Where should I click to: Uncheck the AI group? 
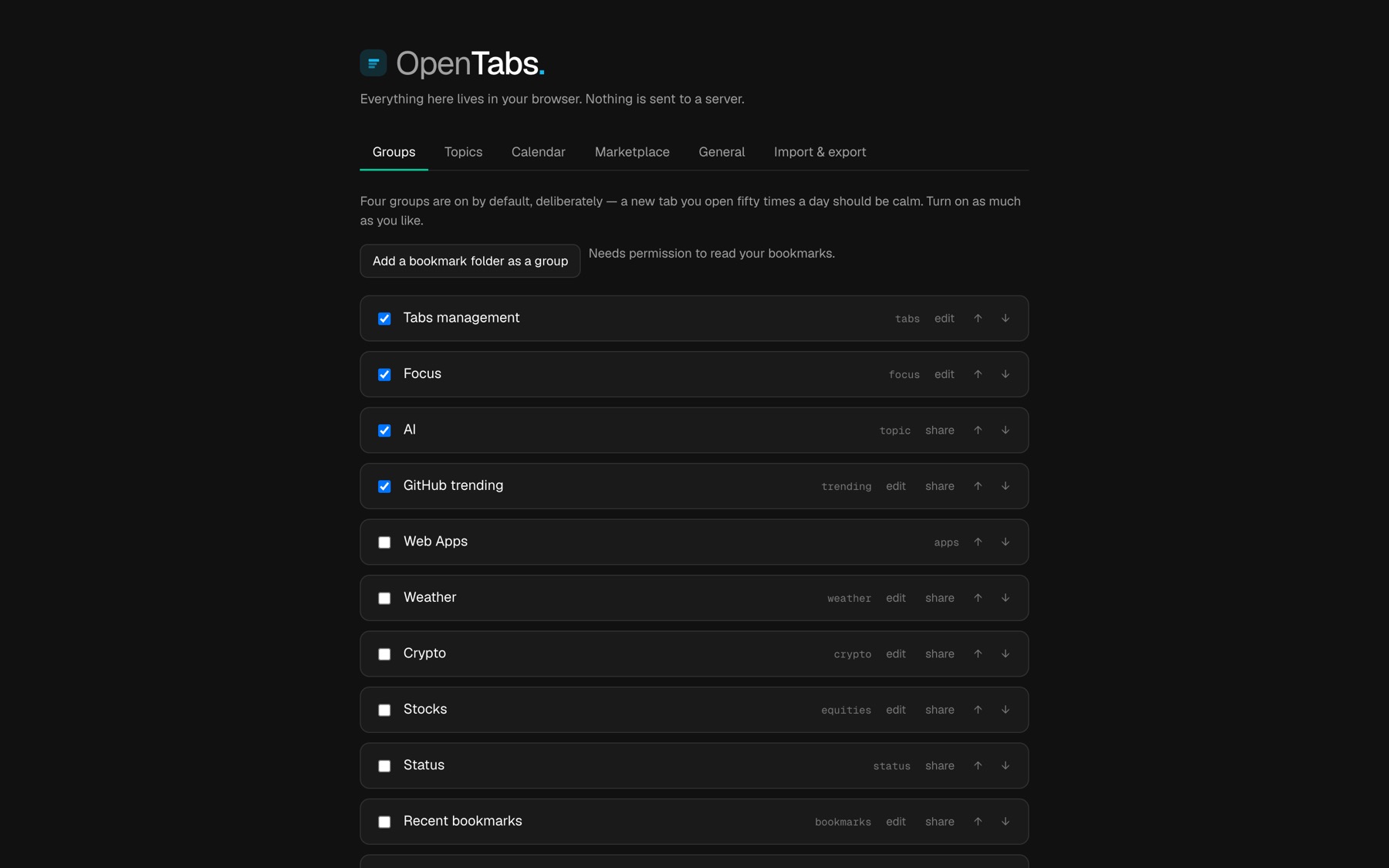[384, 431]
